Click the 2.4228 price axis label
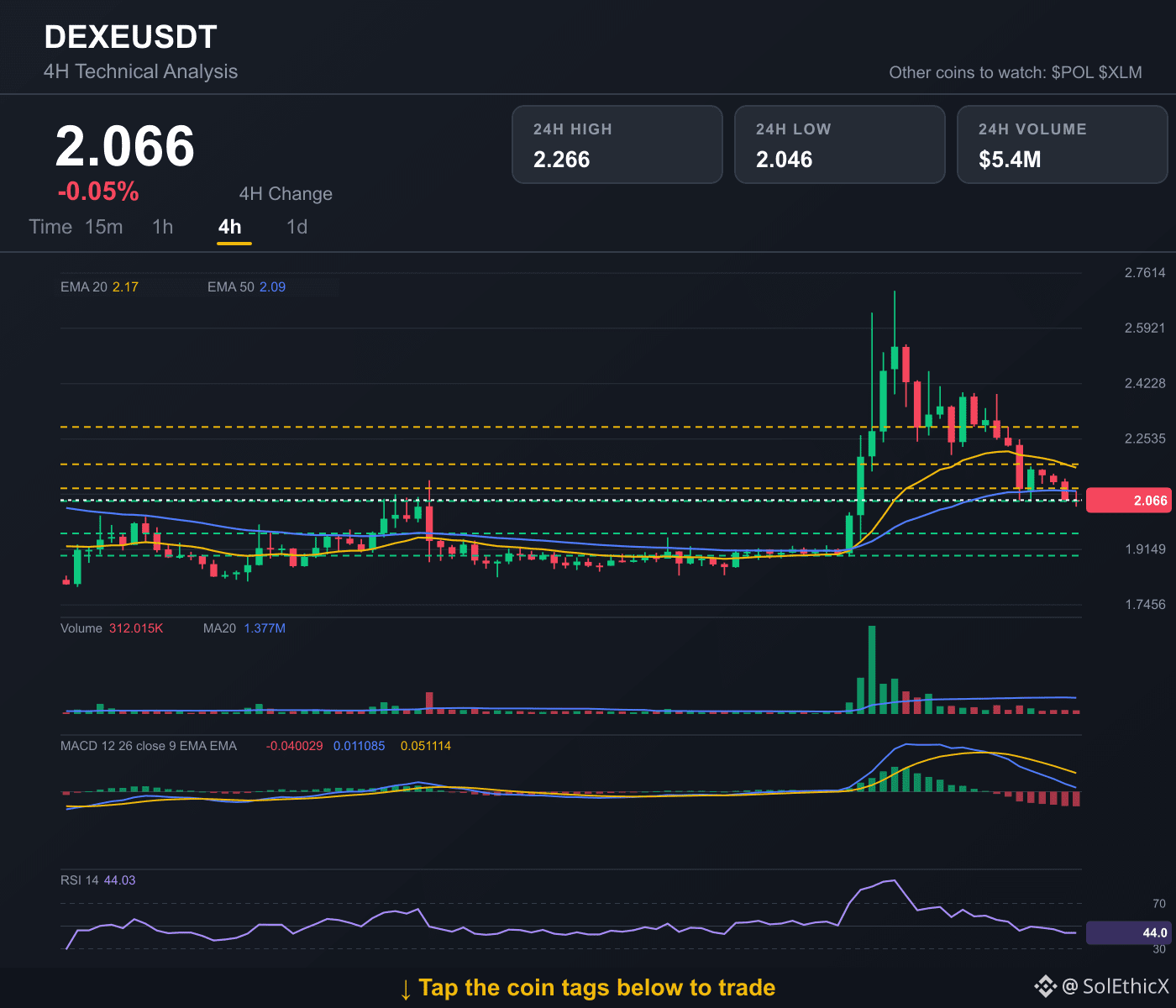 click(x=1145, y=383)
